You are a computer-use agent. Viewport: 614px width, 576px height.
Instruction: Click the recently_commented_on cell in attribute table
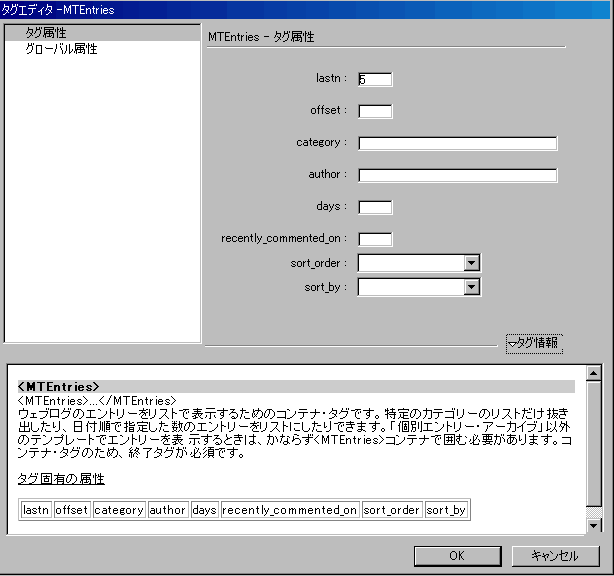(290, 510)
